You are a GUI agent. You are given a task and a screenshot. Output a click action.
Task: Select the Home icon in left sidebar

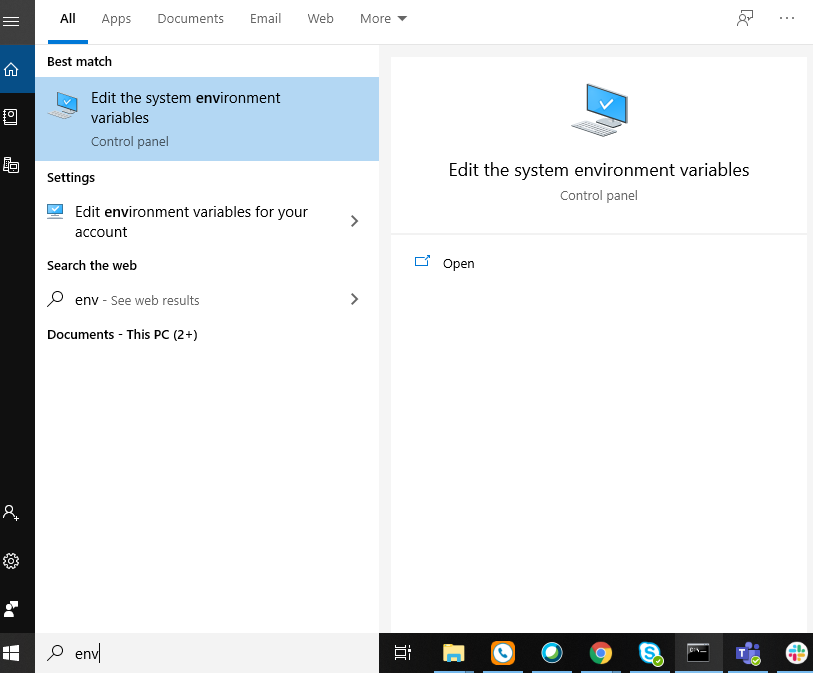11,69
